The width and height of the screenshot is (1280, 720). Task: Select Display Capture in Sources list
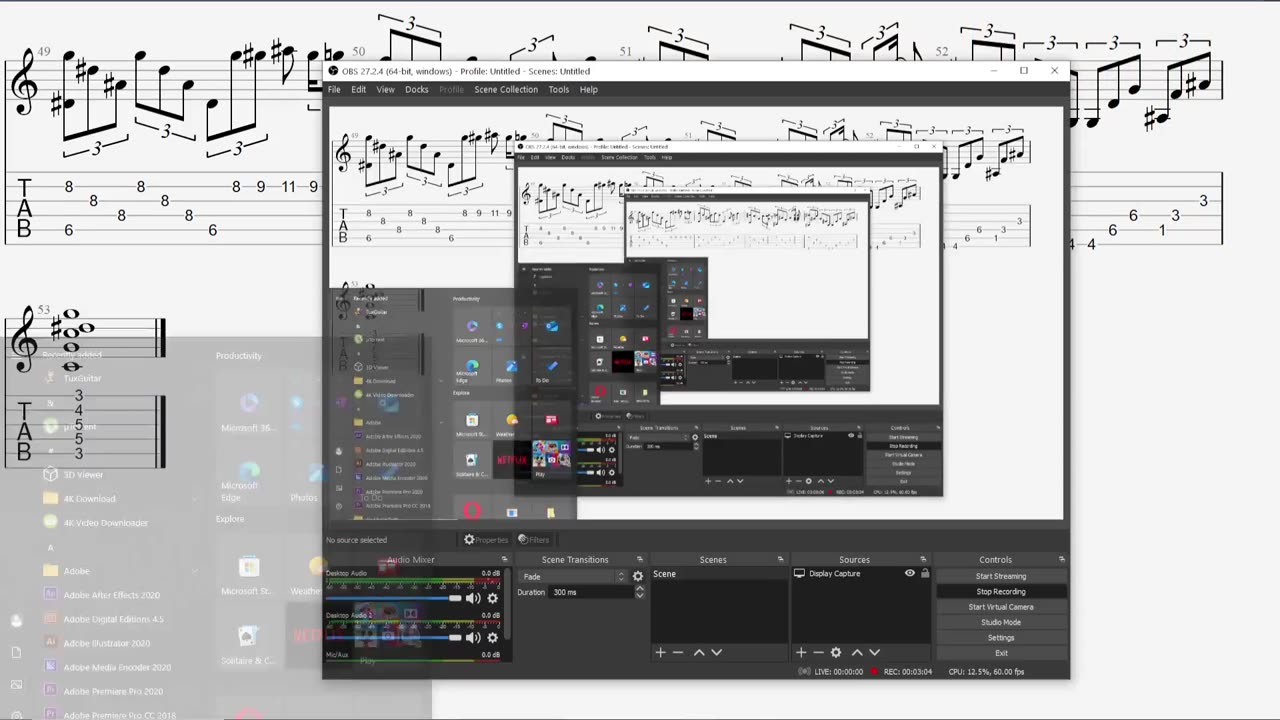point(834,574)
